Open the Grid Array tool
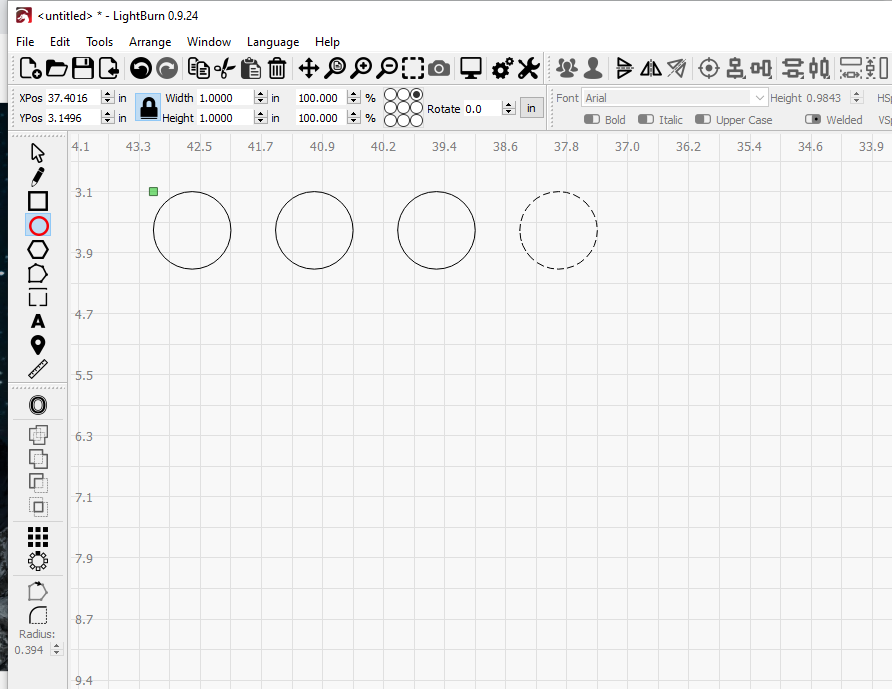This screenshot has height=689, width=892. [38, 537]
